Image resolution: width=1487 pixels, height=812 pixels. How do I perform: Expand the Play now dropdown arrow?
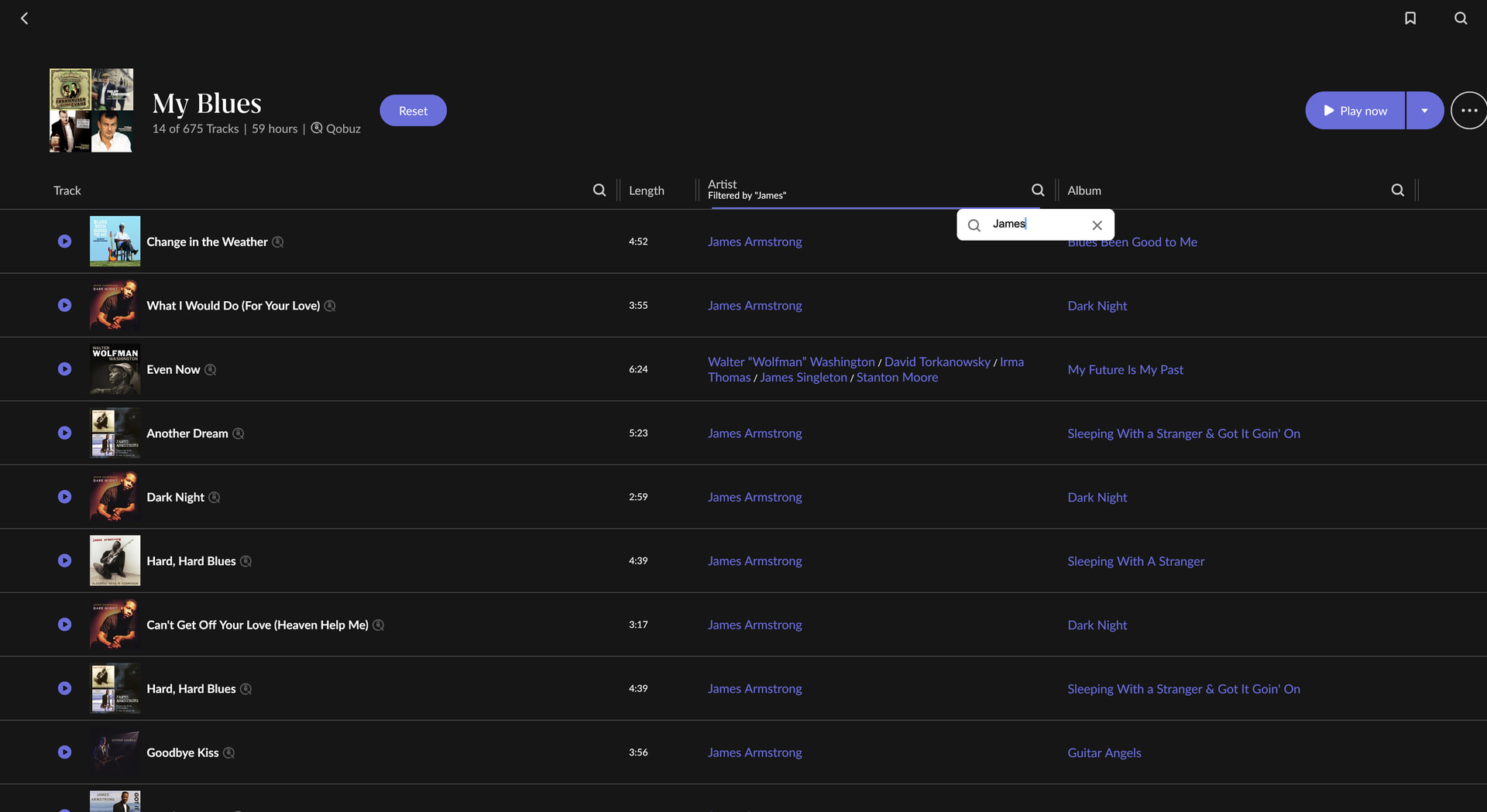[1424, 111]
